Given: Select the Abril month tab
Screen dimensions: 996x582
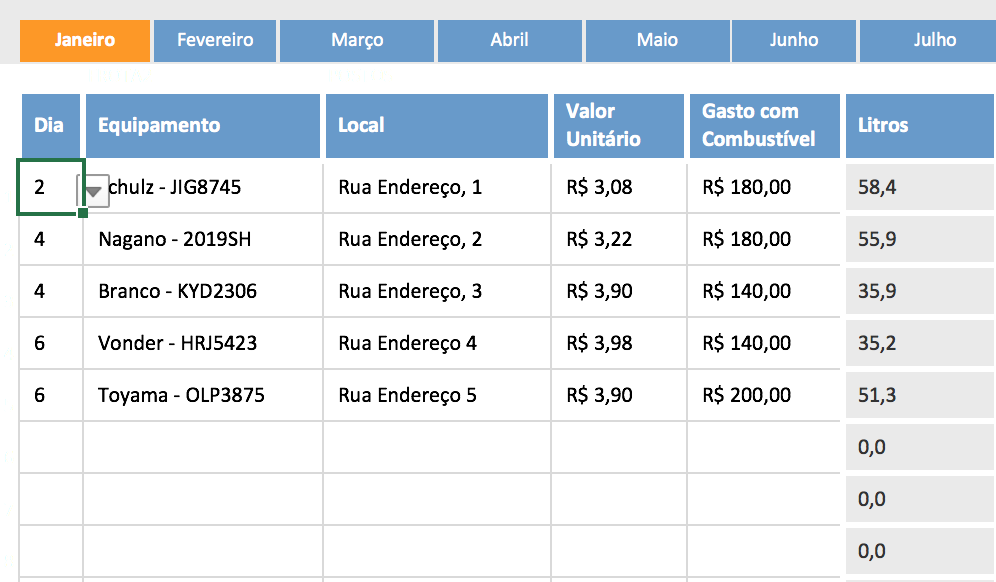Looking at the screenshot, I should coord(509,41).
